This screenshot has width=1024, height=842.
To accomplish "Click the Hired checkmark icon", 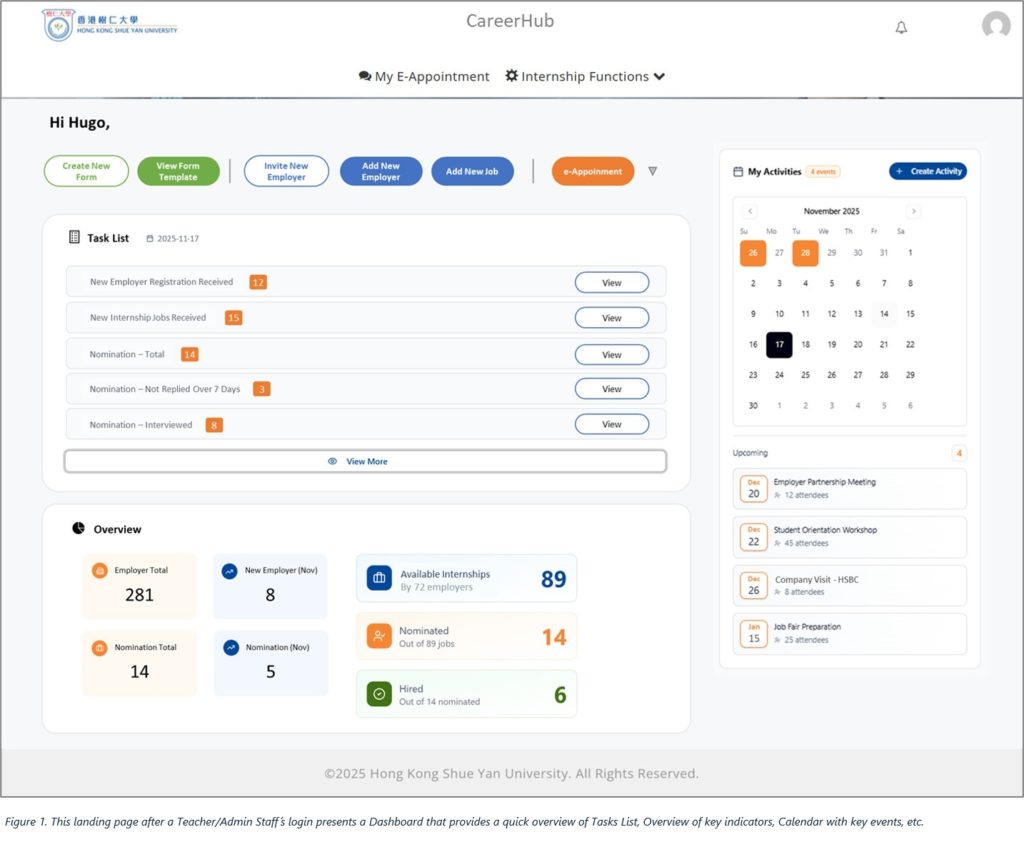I will tap(379, 694).
